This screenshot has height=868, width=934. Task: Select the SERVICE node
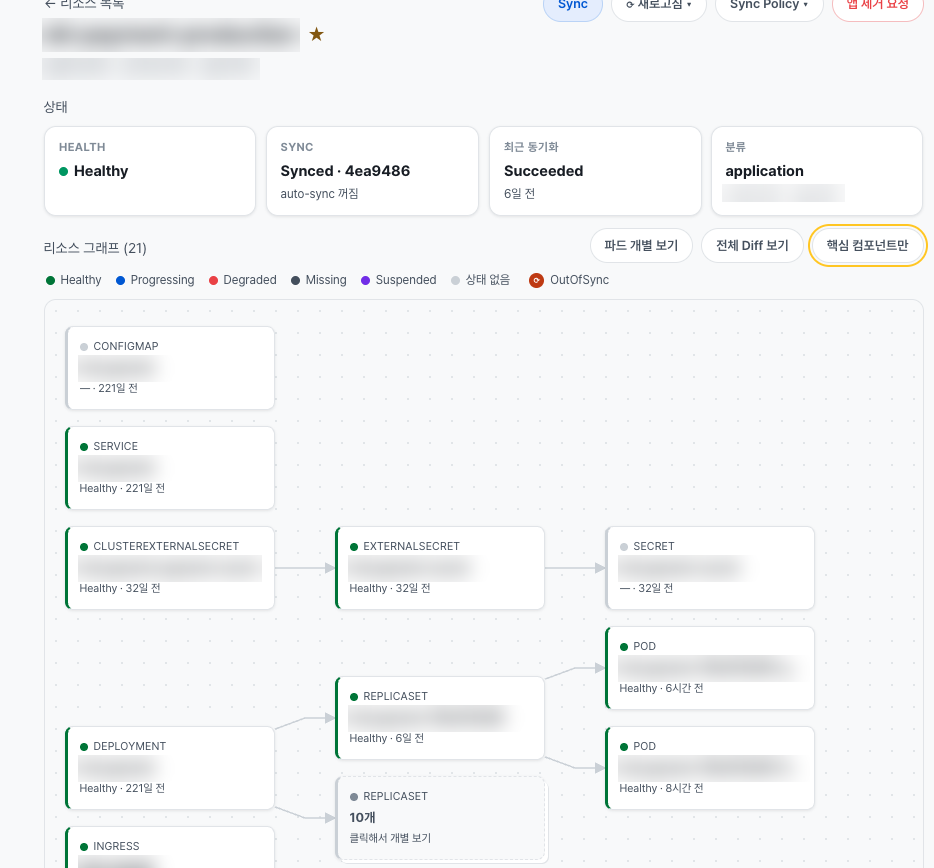coord(170,468)
